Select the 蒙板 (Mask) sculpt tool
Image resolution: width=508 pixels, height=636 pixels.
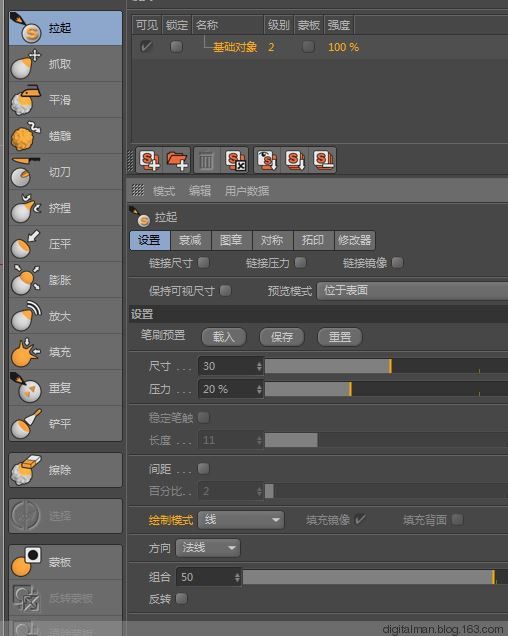point(65,562)
